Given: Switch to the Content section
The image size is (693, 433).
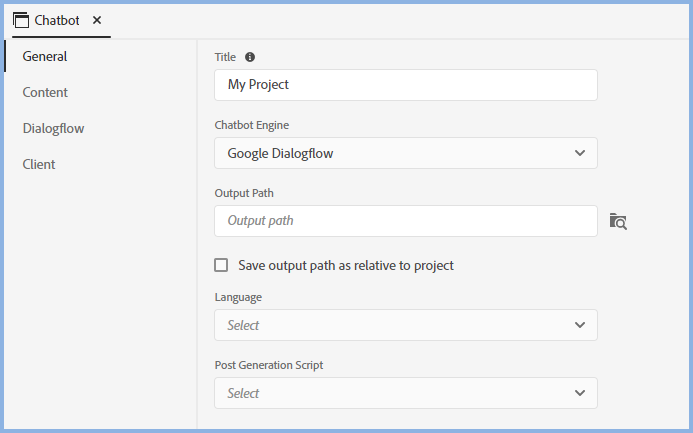Looking at the screenshot, I should click(x=45, y=92).
